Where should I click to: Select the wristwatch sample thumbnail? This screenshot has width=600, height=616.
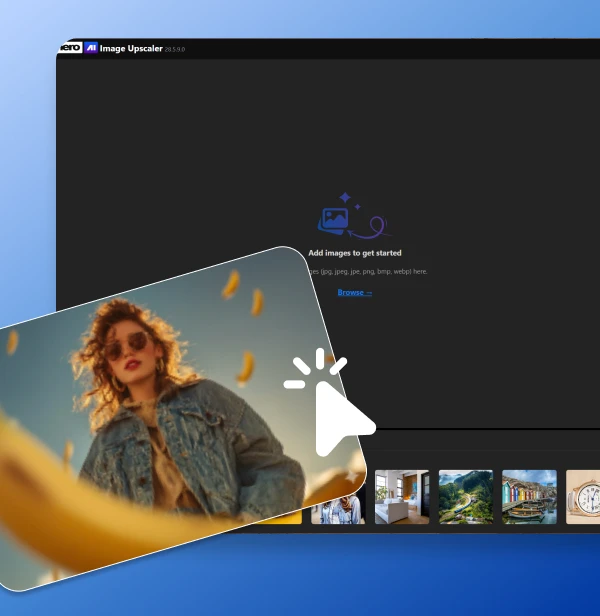coord(583,497)
